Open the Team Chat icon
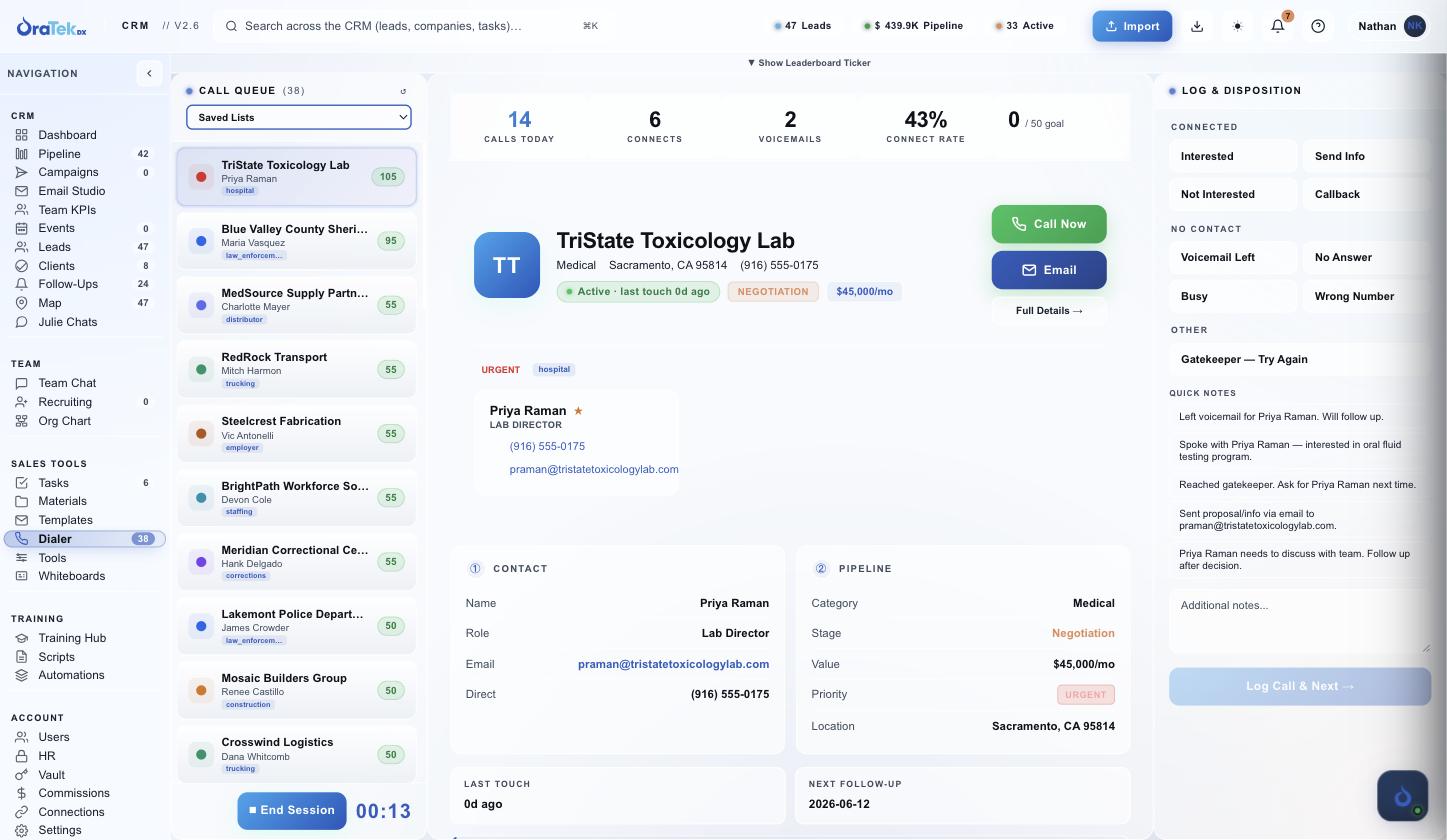This screenshot has height=840, width=1447. click(21, 383)
